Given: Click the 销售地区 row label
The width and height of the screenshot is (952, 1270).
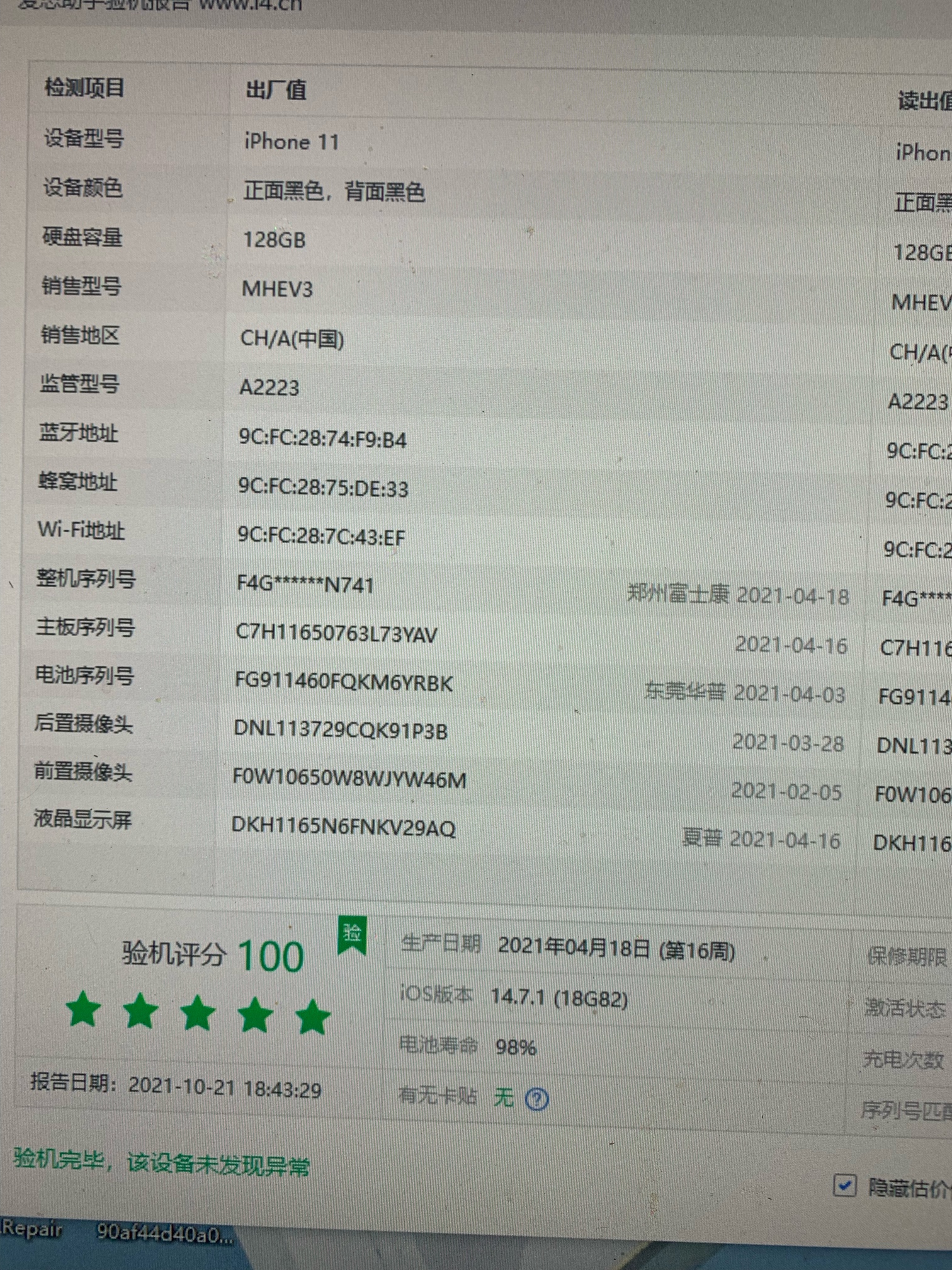Looking at the screenshot, I should 80,335.
